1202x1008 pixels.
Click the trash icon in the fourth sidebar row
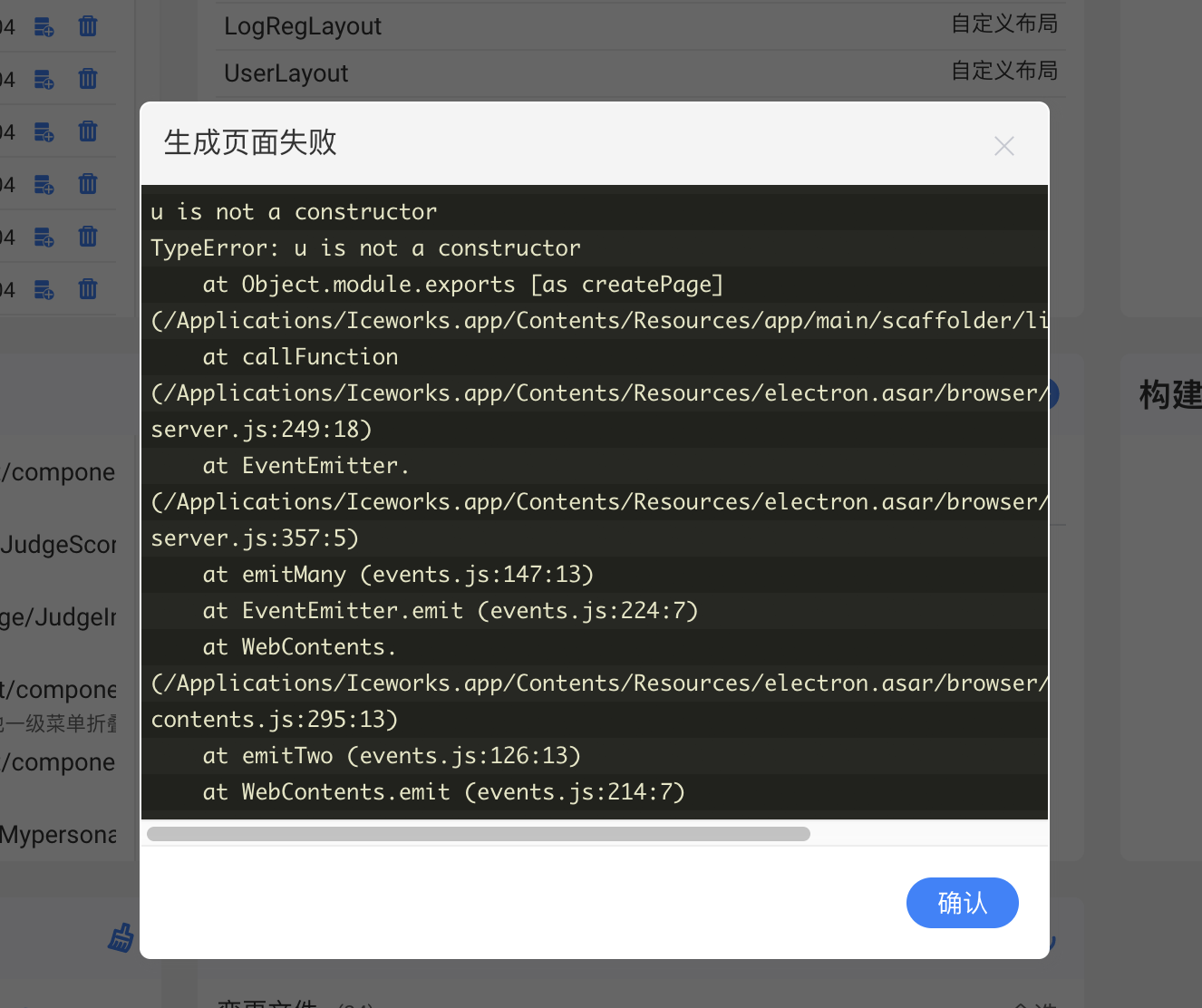87,184
